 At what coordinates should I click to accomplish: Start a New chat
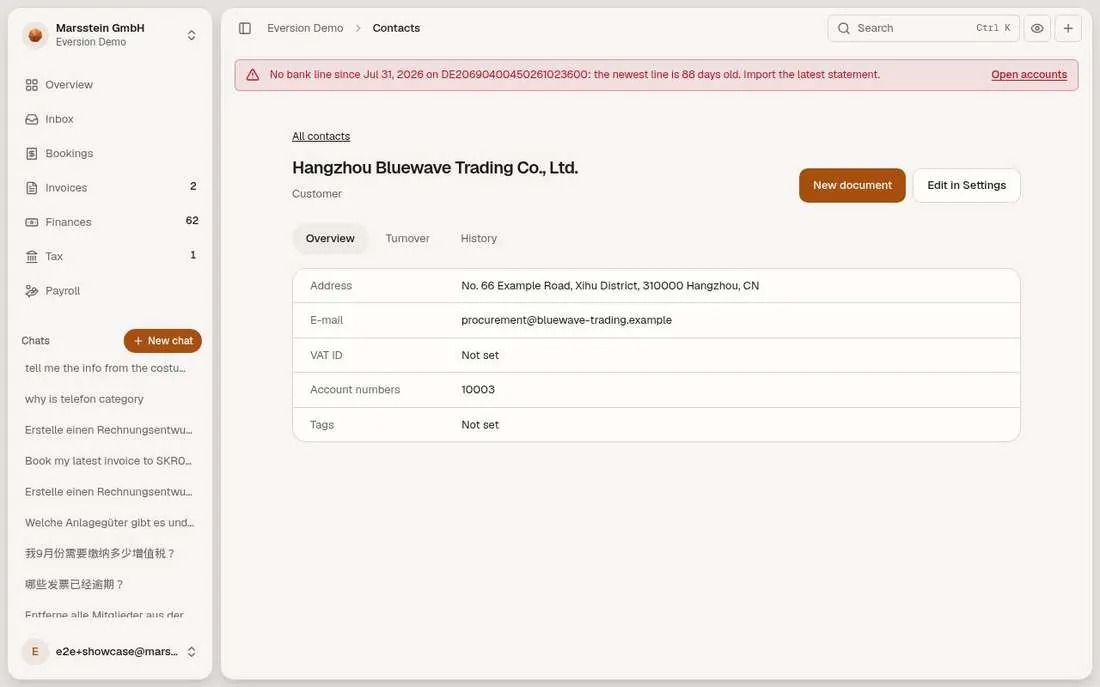coord(163,341)
